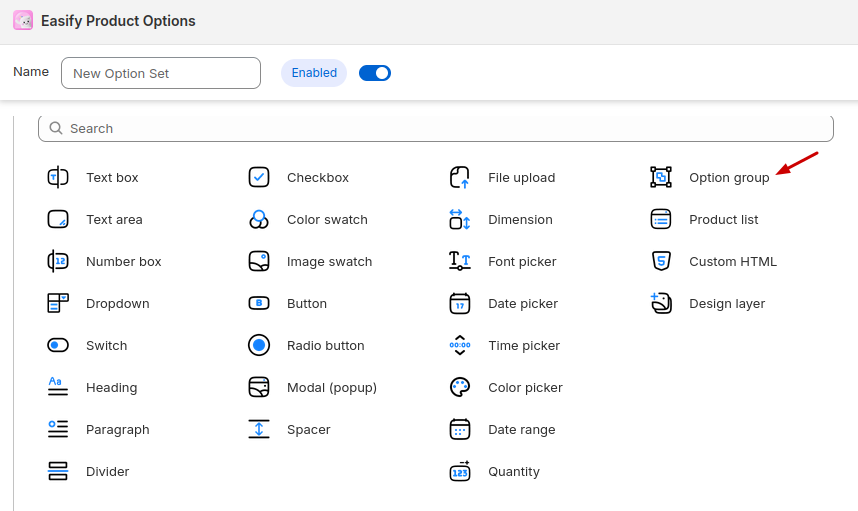The width and height of the screenshot is (858, 511).
Task: Choose the File upload icon
Action: [x=460, y=178]
